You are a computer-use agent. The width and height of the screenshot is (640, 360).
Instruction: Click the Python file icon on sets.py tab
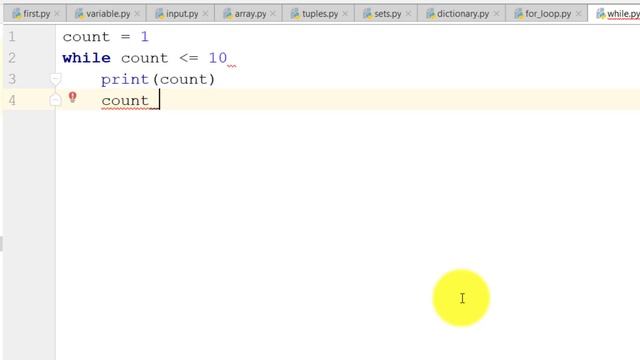point(367,14)
